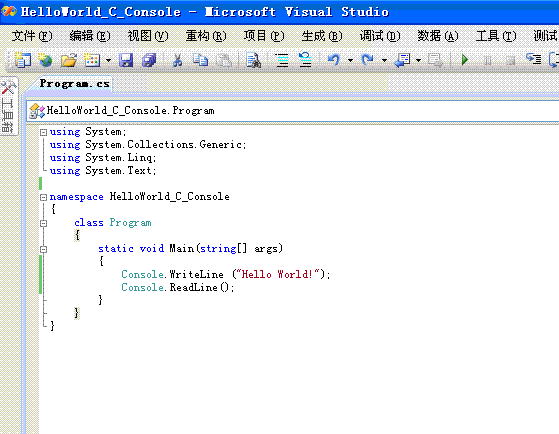Viewport: 559px width, 434px height.
Task: Open the 调试(D) menu
Action: click(x=380, y=36)
